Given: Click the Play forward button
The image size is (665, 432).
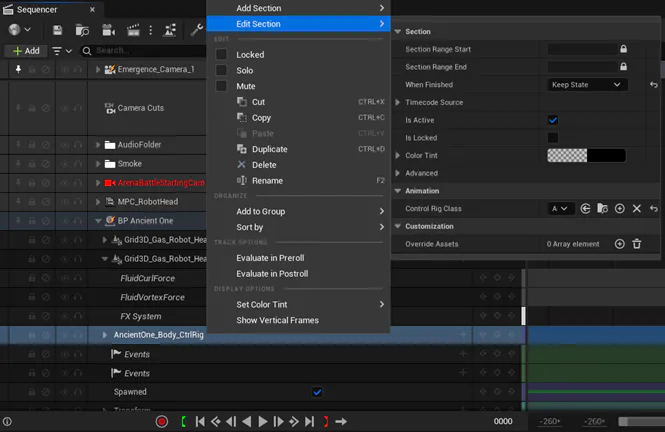Looking at the screenshot, I should [x=263, y=421].
